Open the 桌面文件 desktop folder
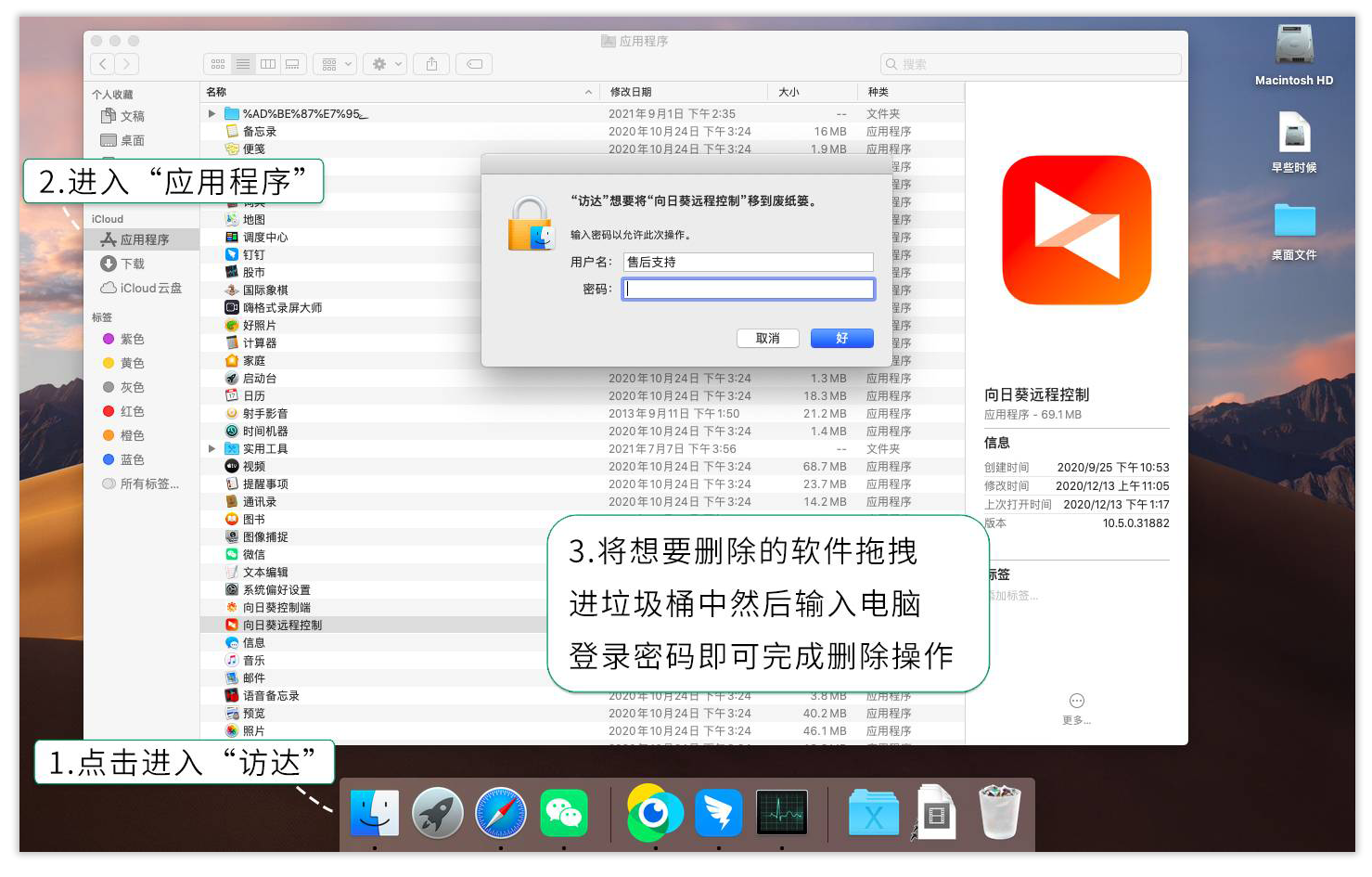This screenshot has height=877, width=1372. coord(1294,231)
